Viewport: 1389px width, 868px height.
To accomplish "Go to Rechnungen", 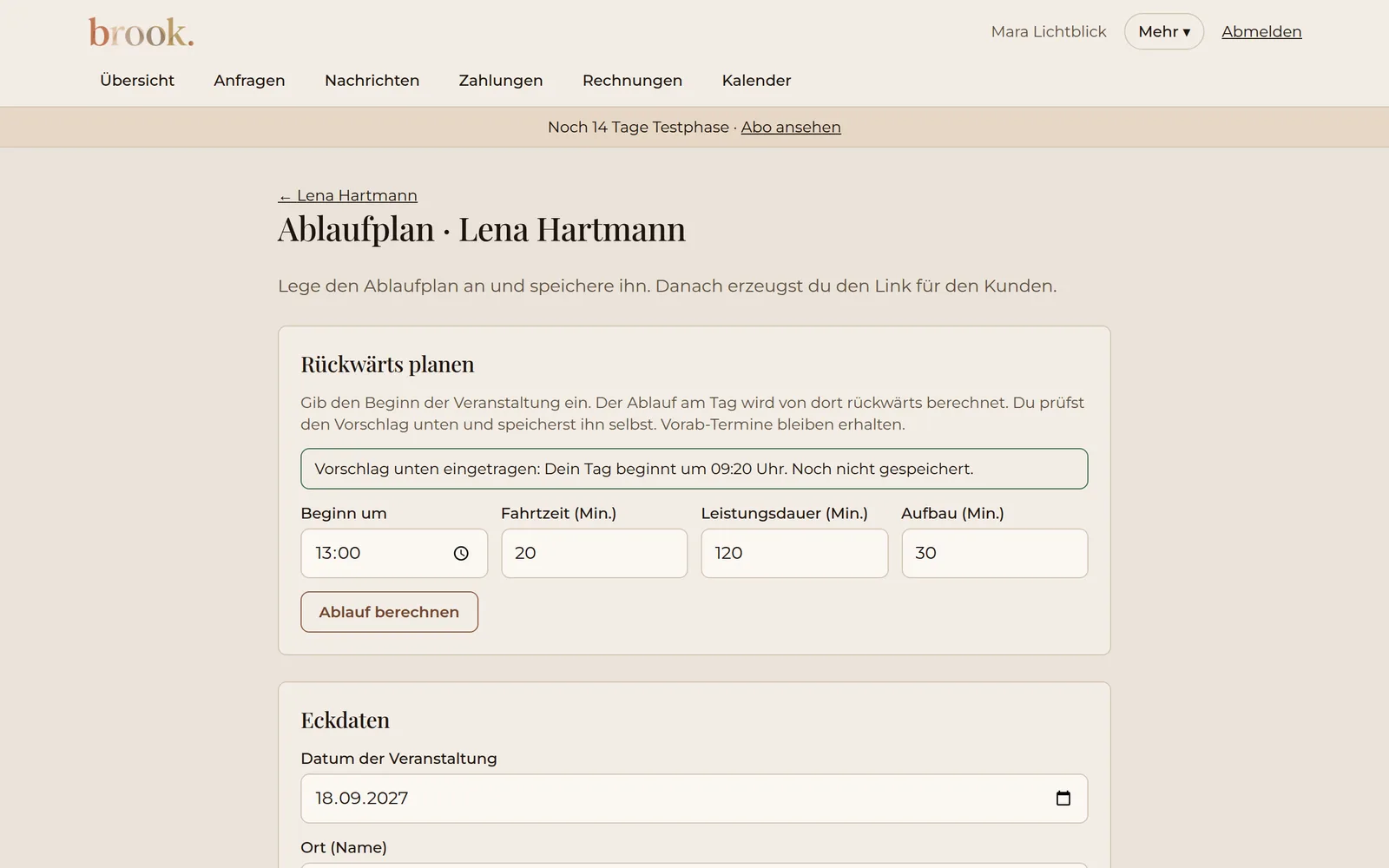I will pyautogui.click(x=632, y=81).
